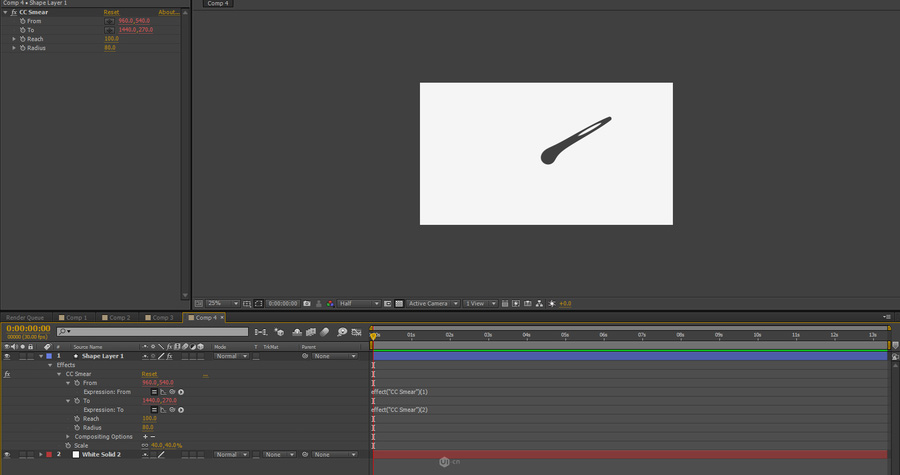900x475 pixels.
Task: Hide Shape Layer 1 using its eye icon
Action: (7, 356)
